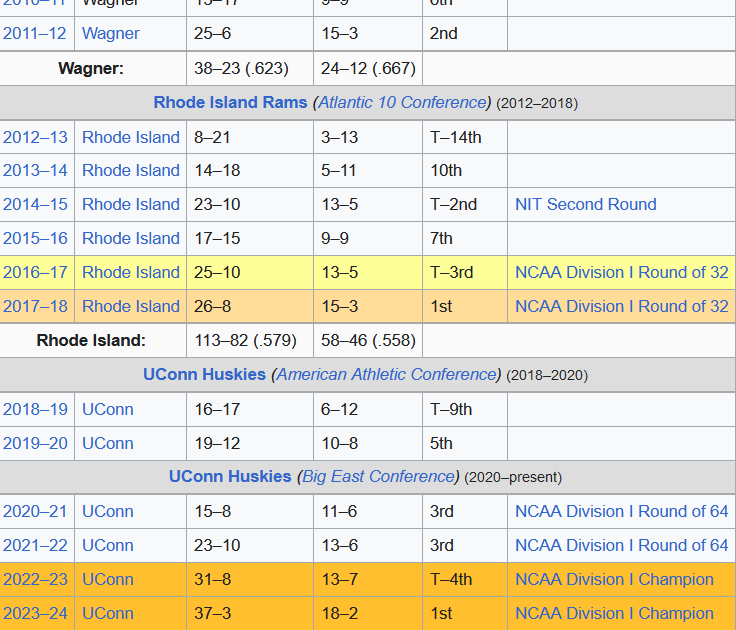Open the 2016–17 season link
736x630 pixels.
(35, 272)
